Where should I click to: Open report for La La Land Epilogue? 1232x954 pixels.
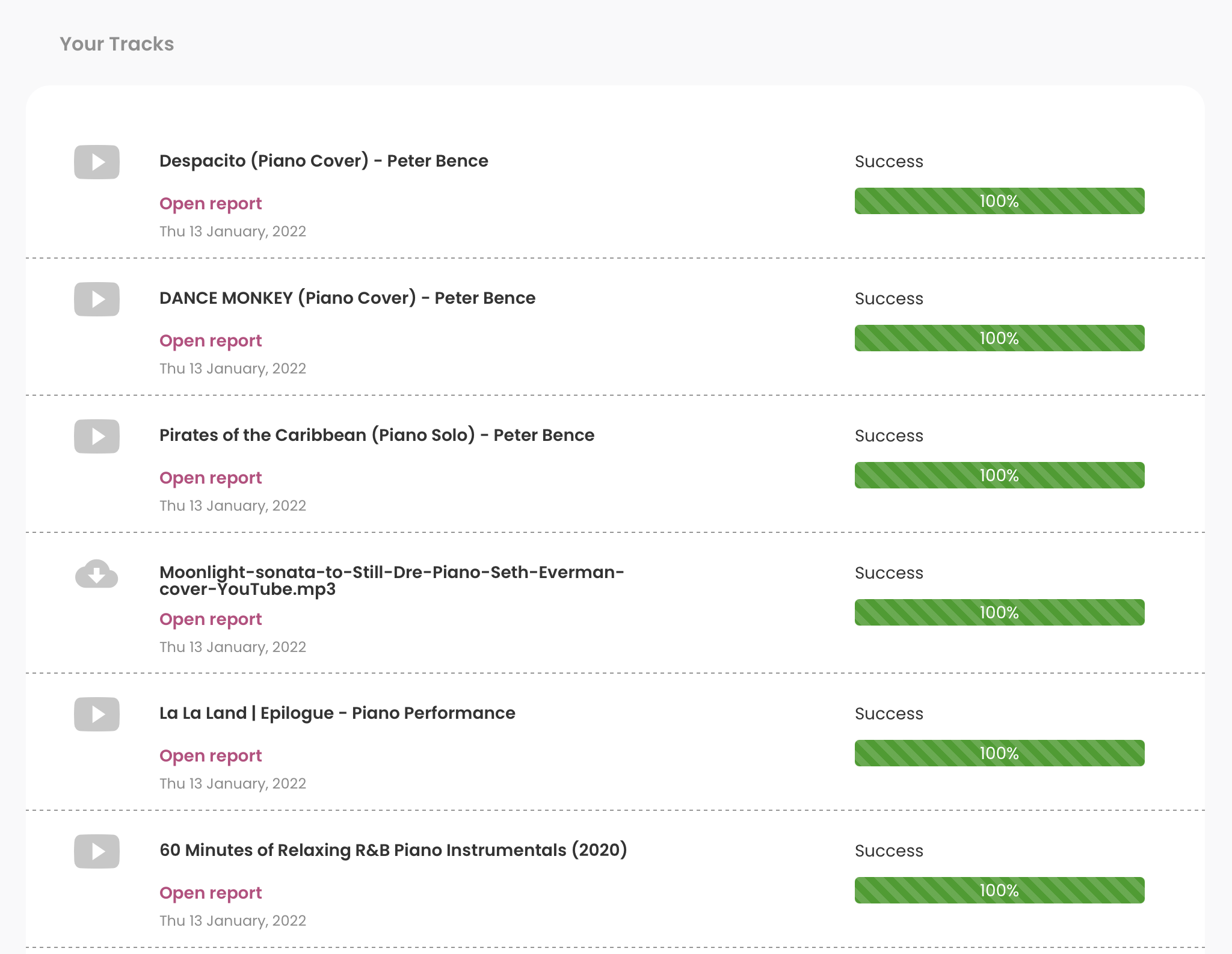(x=211, y=756)
